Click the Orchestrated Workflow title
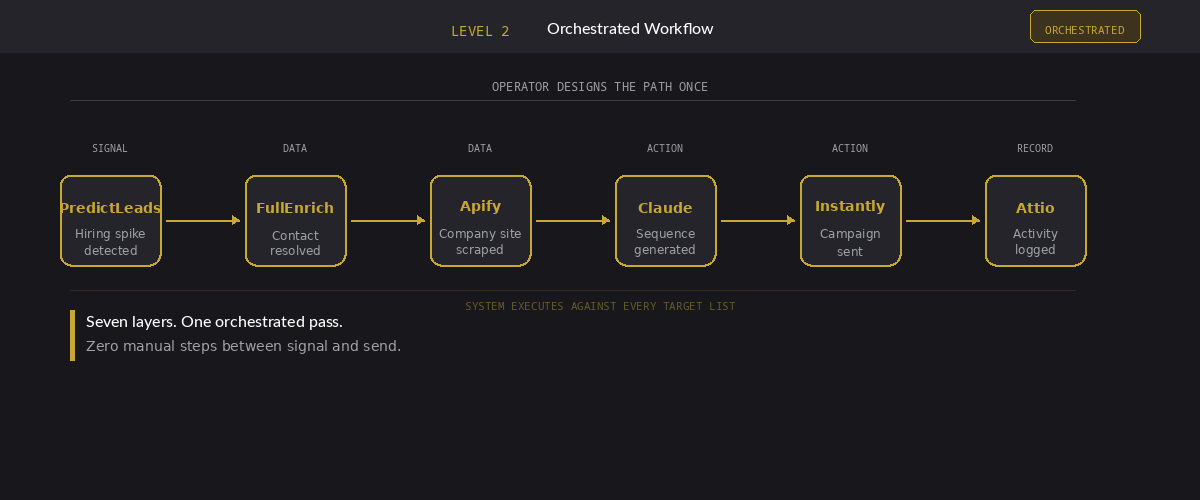Image resolution: width=1200 pixels, height=500 pixels. (x=630, y=29)
